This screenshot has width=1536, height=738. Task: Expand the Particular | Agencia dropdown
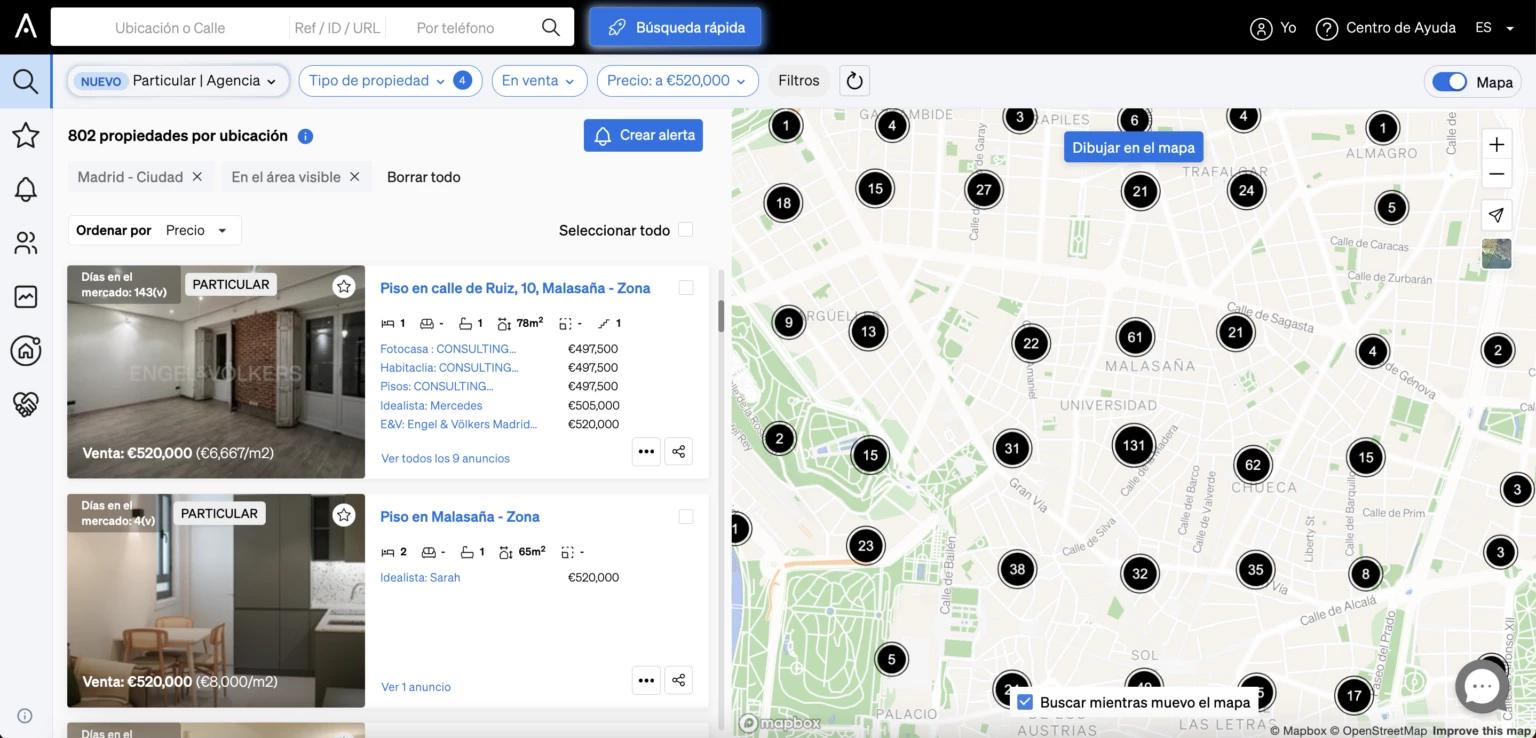[x=178, y=81]
